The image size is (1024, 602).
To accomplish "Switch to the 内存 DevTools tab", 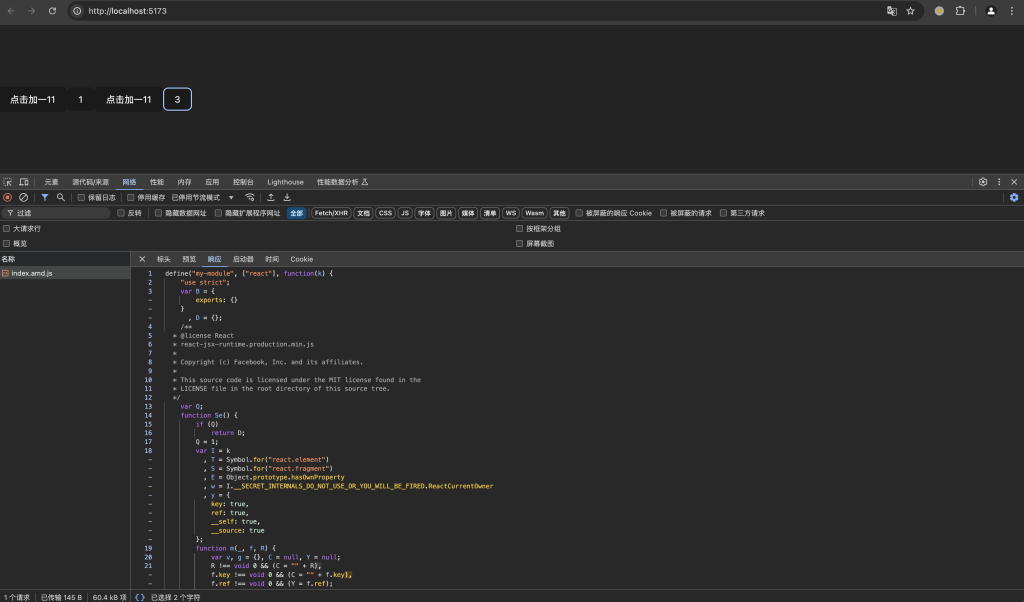I will point(185,182).
